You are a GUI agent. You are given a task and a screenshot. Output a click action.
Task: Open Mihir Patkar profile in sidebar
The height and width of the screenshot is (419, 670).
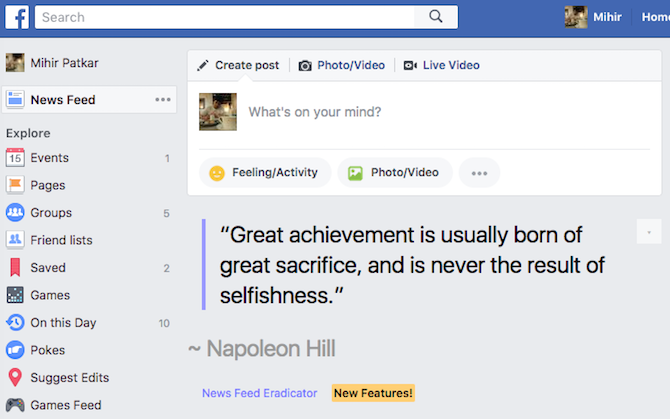point(65,63)
